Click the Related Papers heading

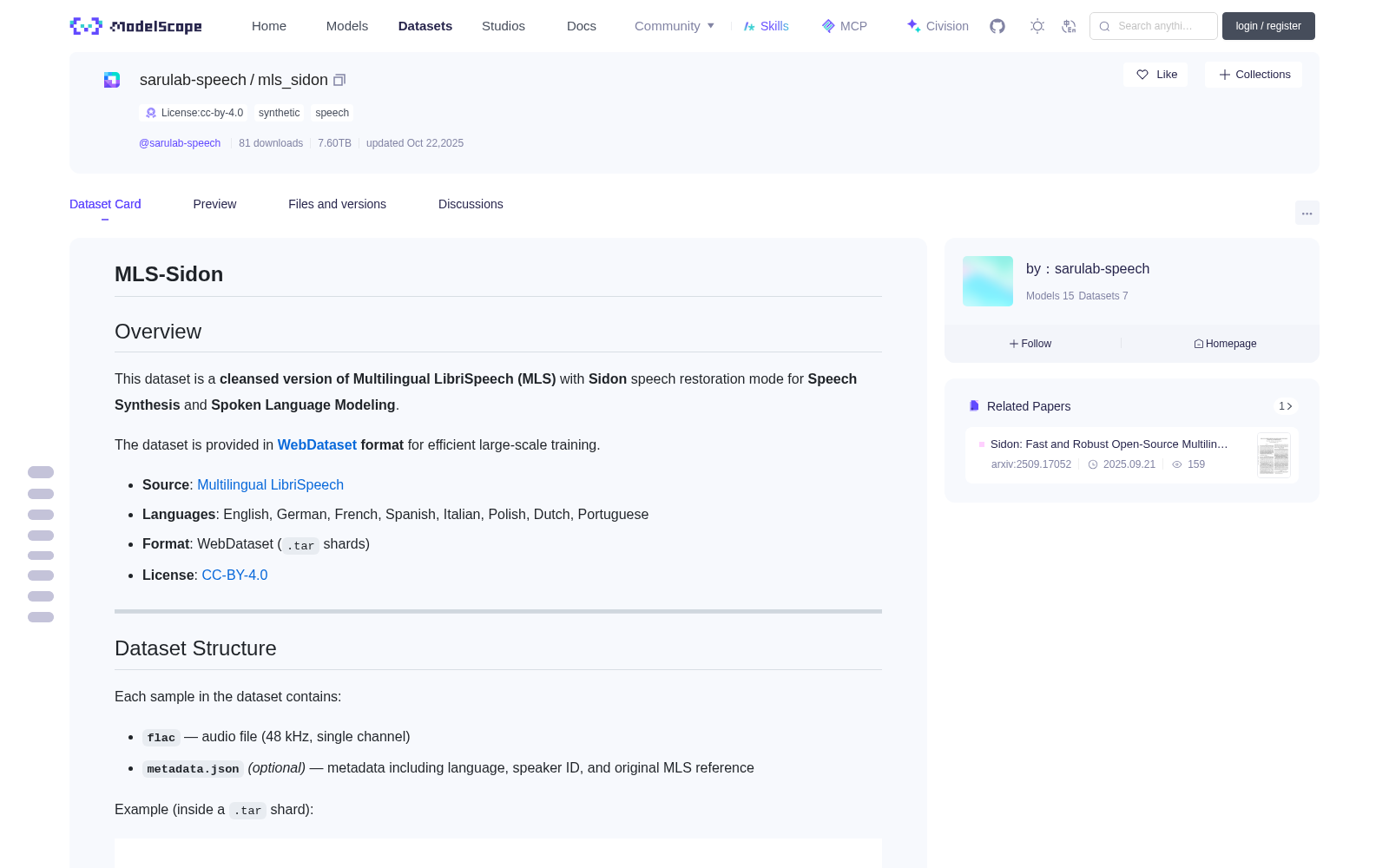click(1029, 406)
